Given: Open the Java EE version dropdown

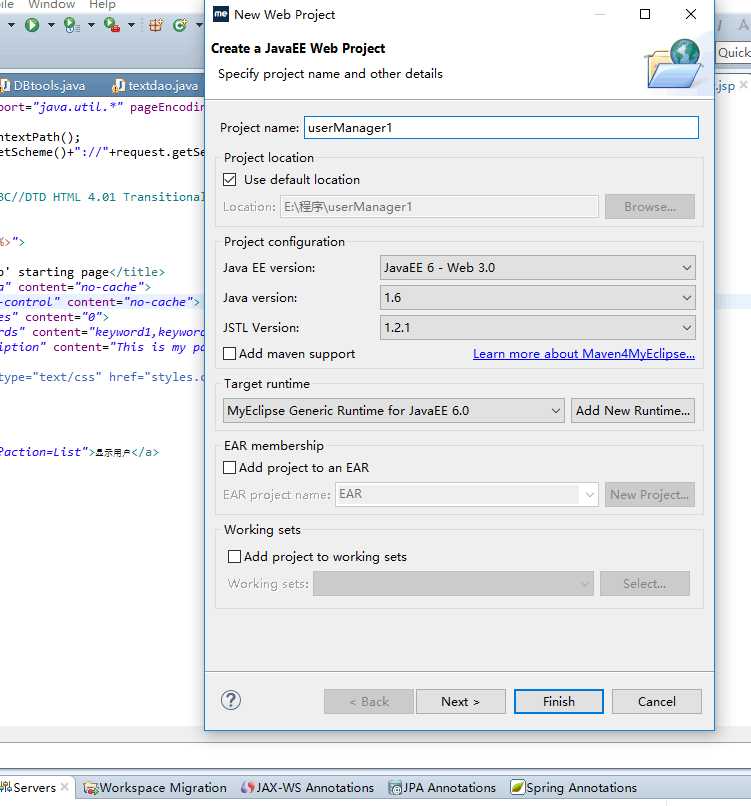Looking at the screenshot, I should point(538,267).
